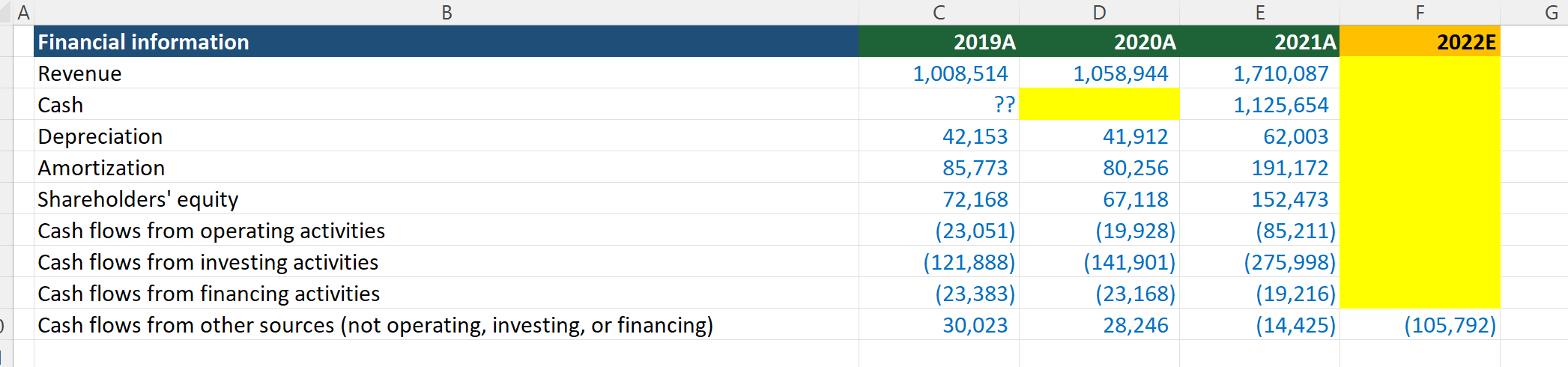Click 'Cash flows from financing activities' label

(x=209, y=294)
